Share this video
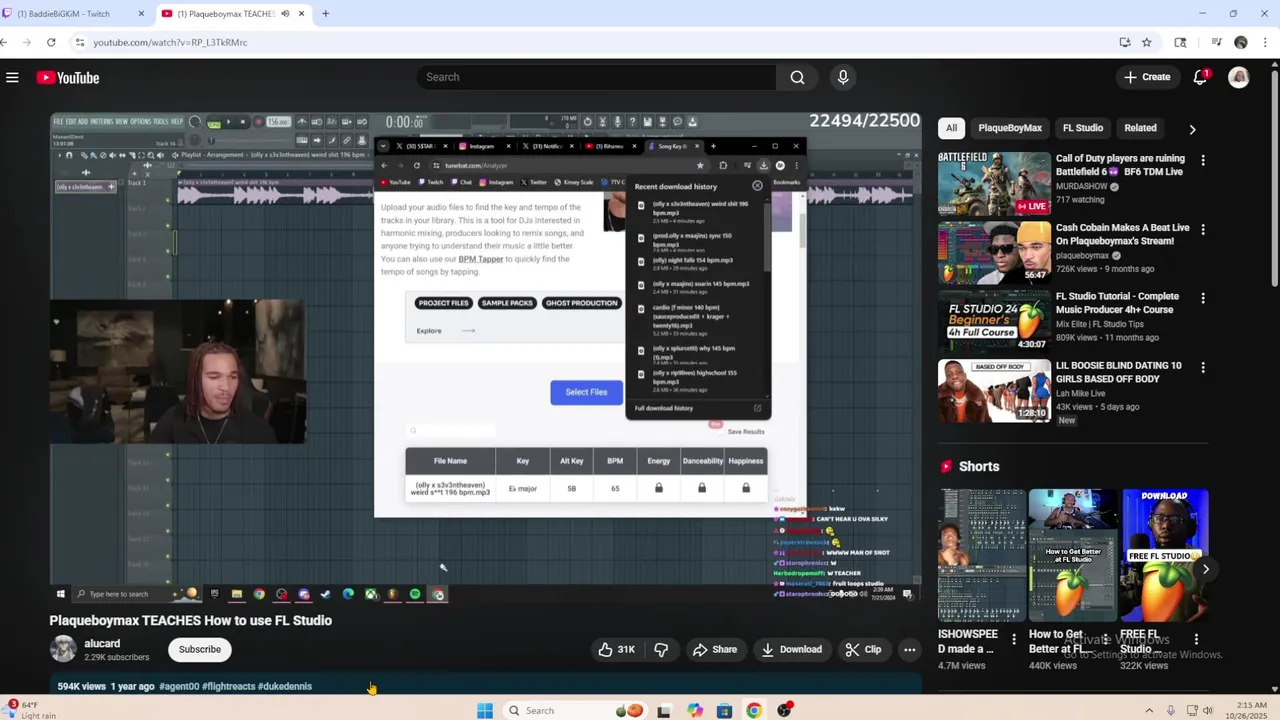Screen dimensions: 1280x720 [715, 649]
